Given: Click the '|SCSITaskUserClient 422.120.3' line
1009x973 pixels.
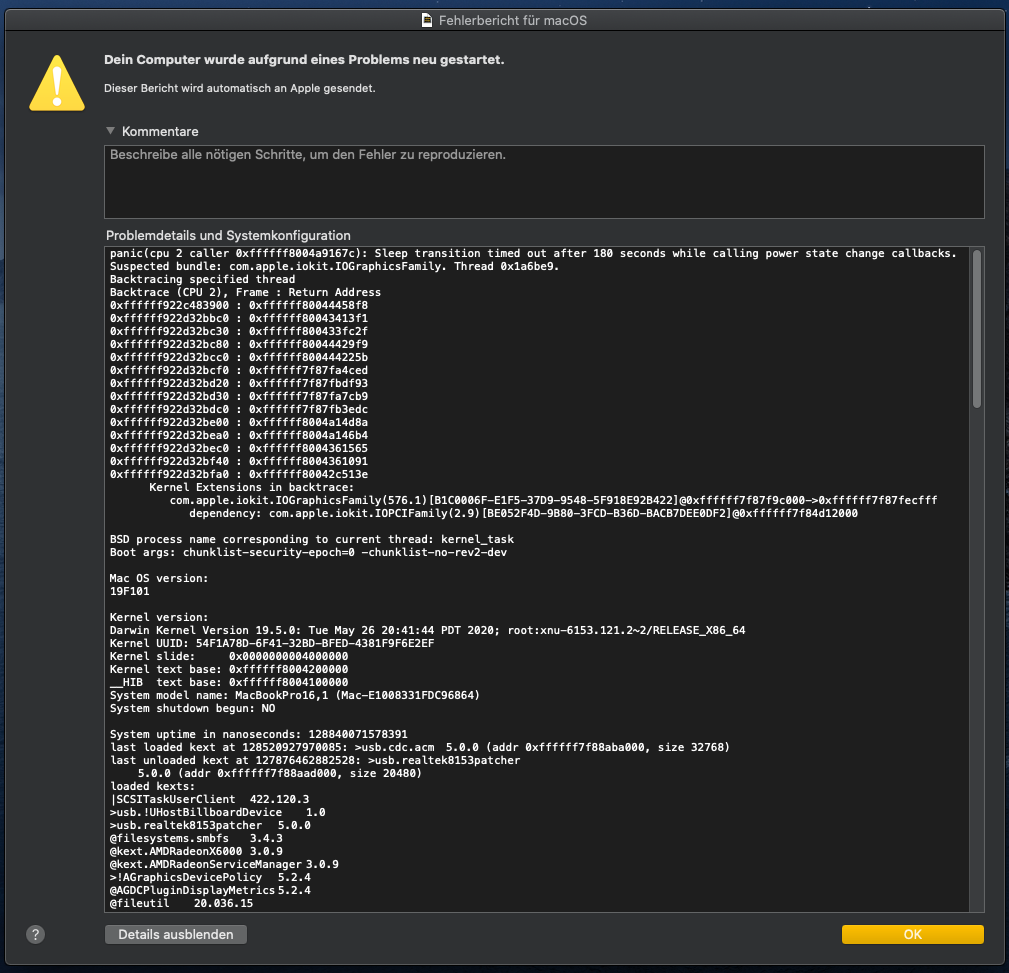Looking at the screenshot, I should tap(210, 799).
